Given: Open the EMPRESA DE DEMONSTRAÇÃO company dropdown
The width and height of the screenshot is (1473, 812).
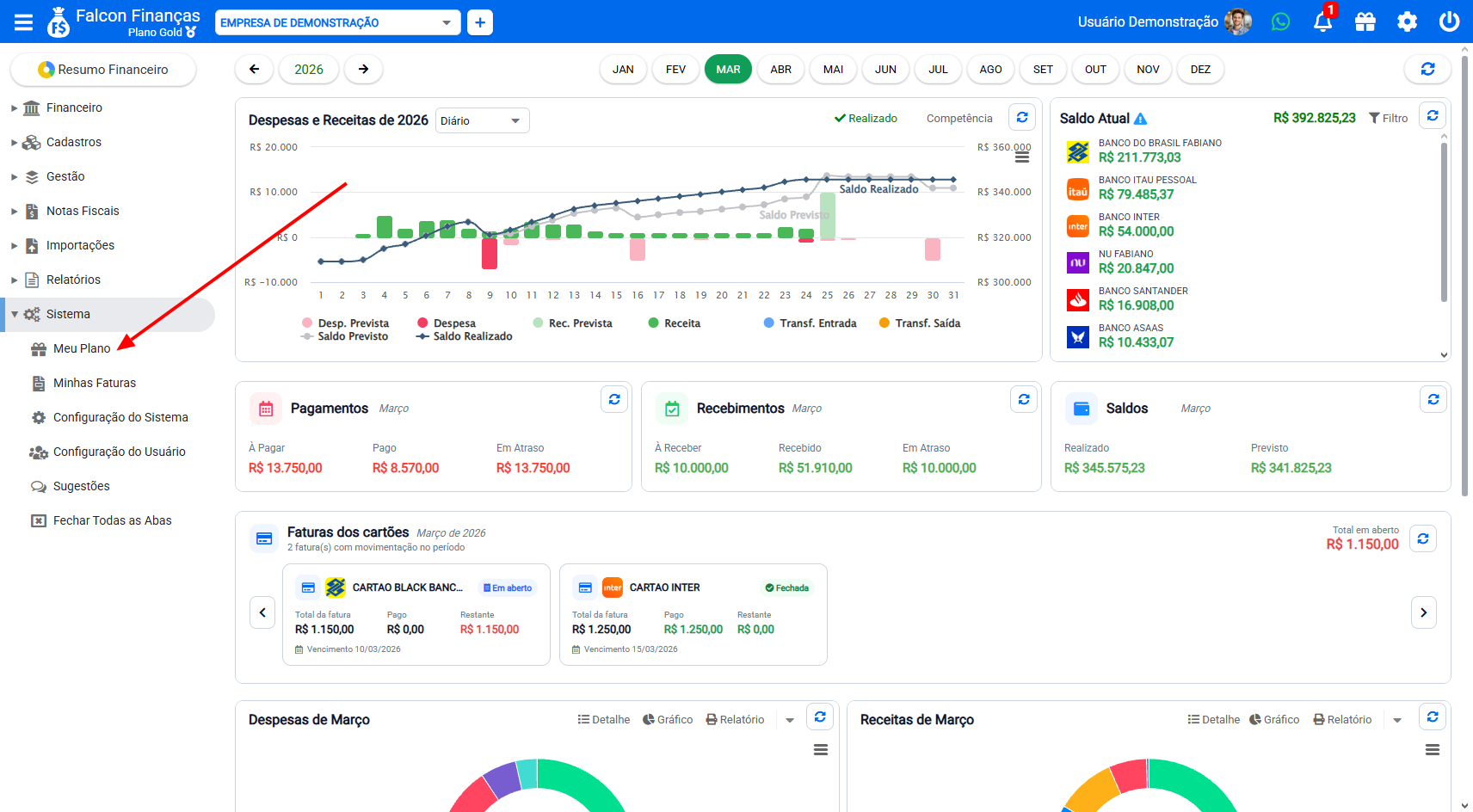Looking at the screenshot, I should (x=338, y=22).
